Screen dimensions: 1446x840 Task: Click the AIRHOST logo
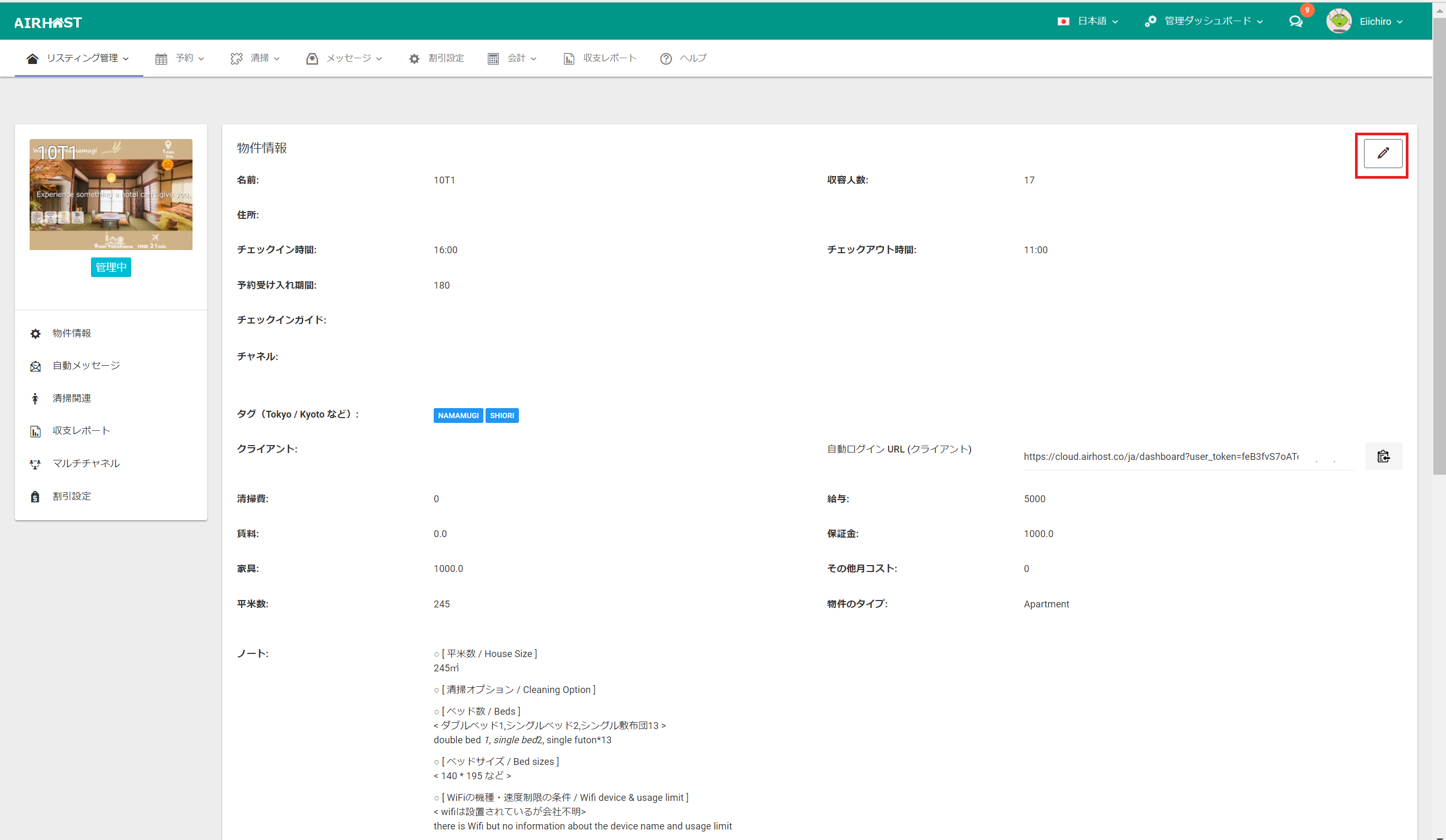(x=48, y=22)
